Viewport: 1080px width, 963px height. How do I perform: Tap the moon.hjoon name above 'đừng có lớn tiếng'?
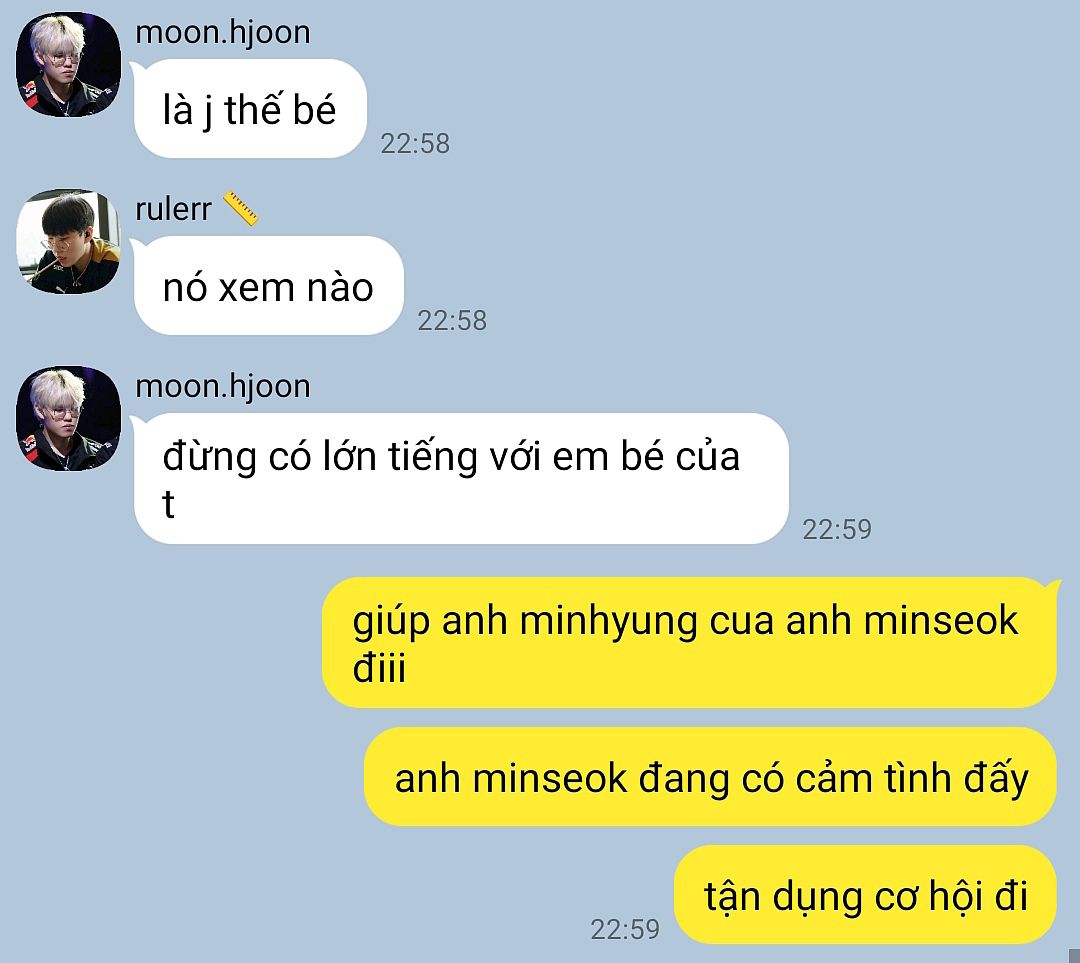point(222,386)
